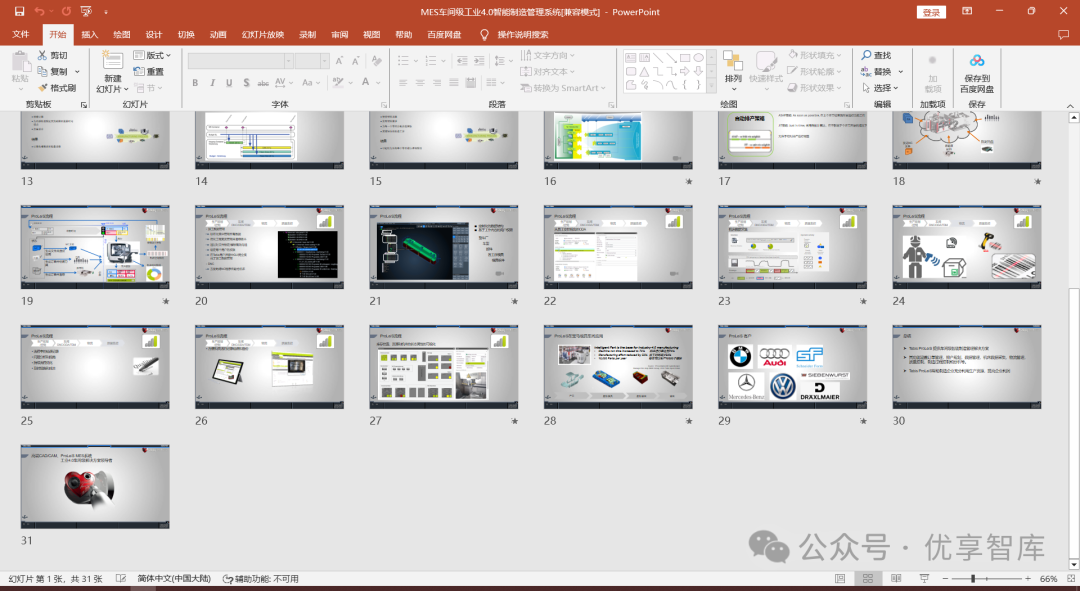Click the 转换为 SmartArt button
This screenshot has width=1080, height=591.
point(563,87)
